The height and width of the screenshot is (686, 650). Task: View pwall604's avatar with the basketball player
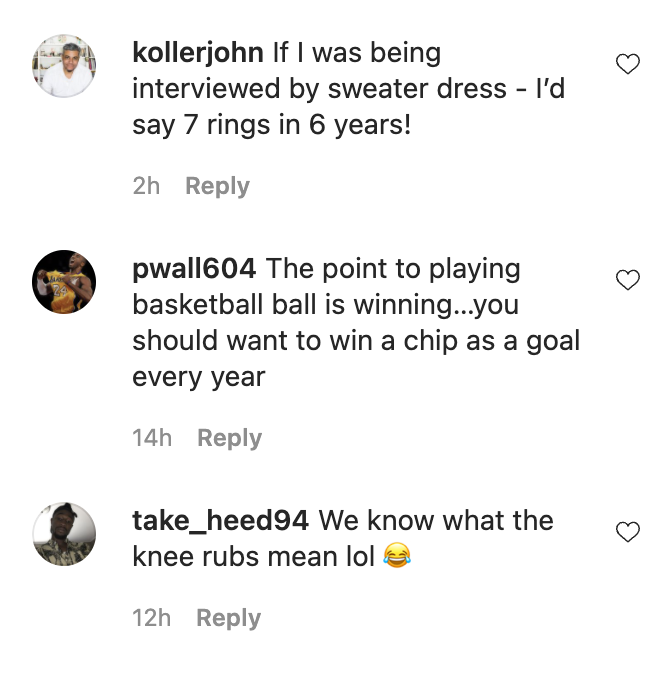(65, 282)
